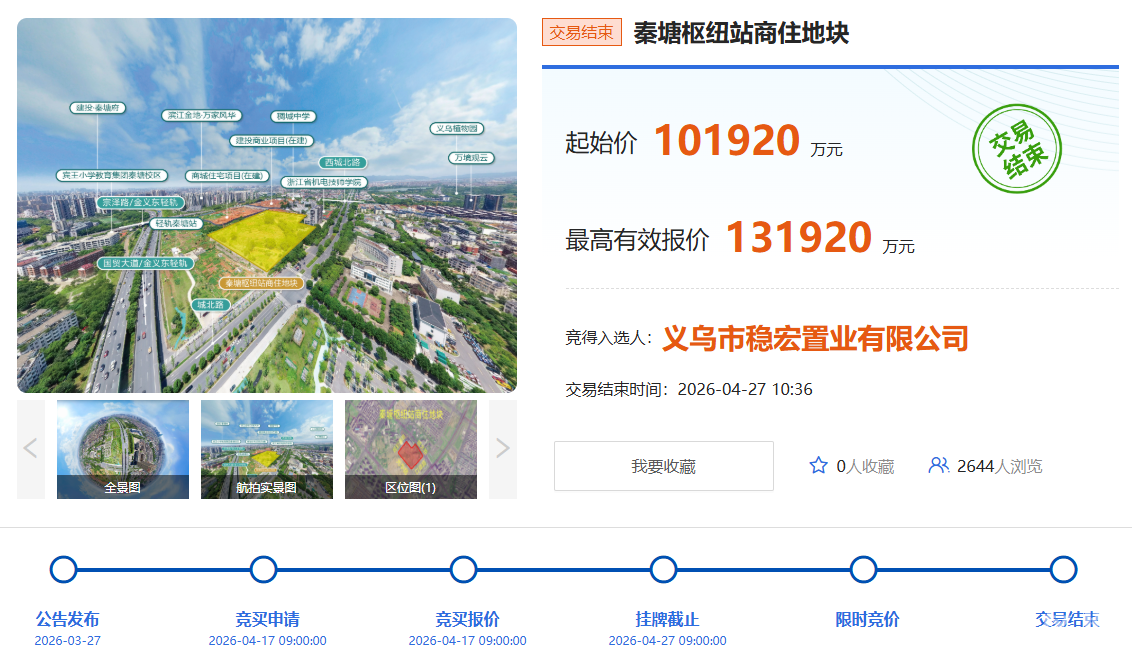Screen dimensions: 1132x668
Task: Click the star favorites icon
Action: click(818, 466)
